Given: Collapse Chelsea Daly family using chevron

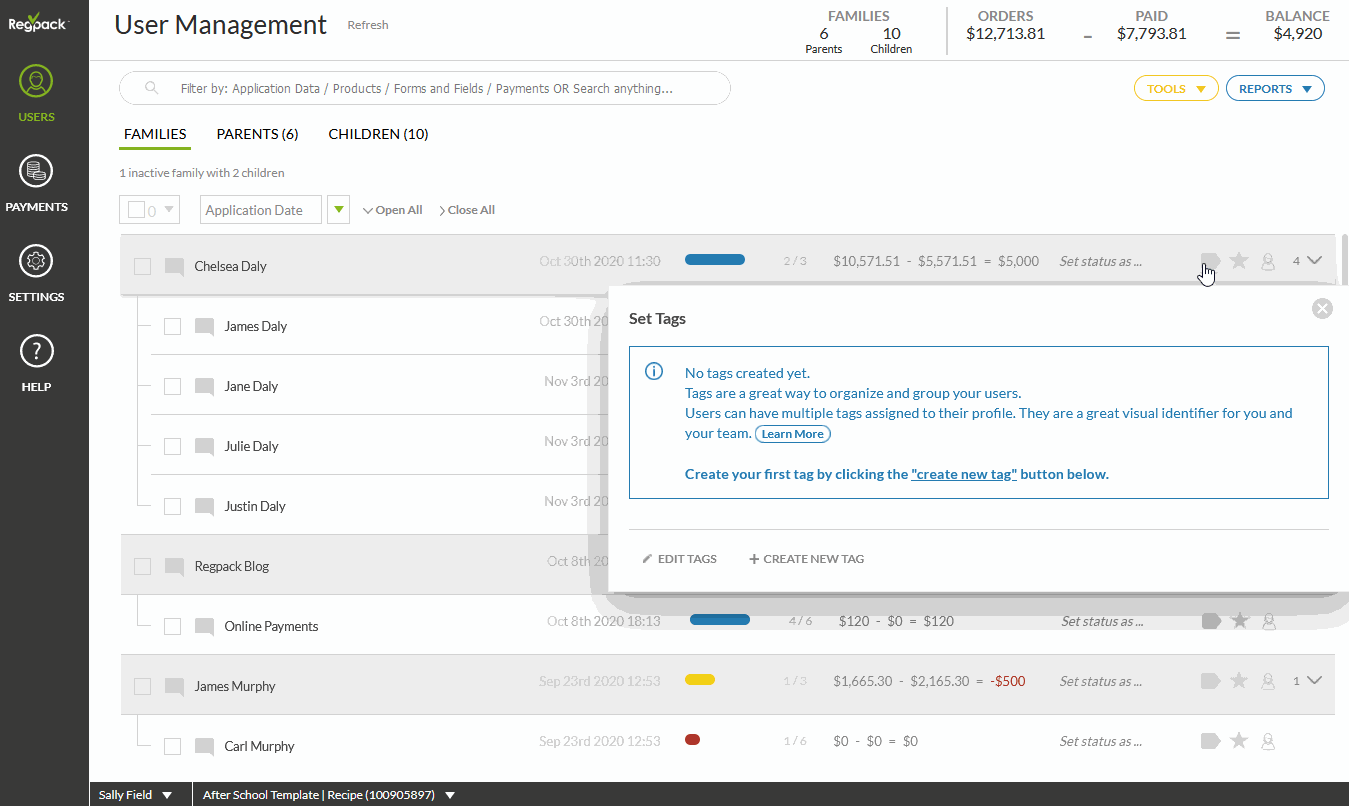Looking at the screenshot, I should click(1315, 261).
